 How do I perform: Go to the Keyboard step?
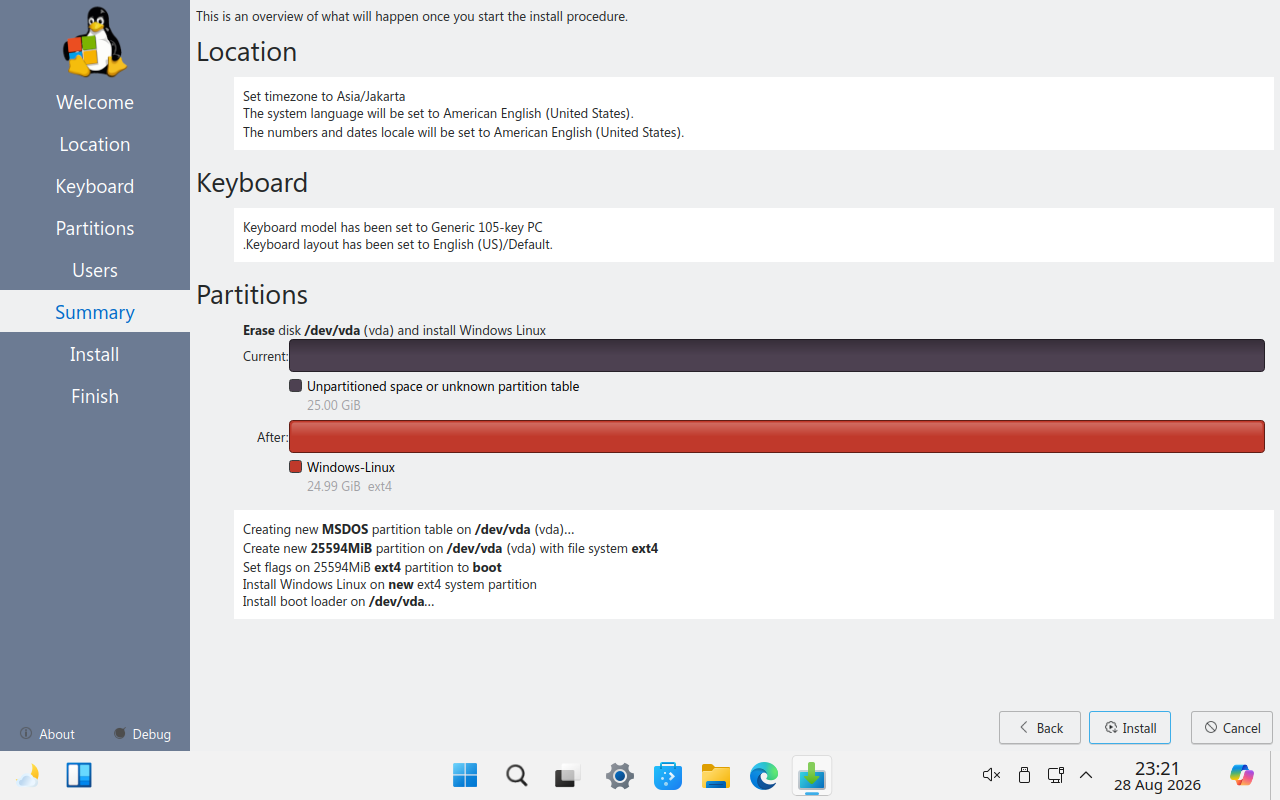point(95,186)
